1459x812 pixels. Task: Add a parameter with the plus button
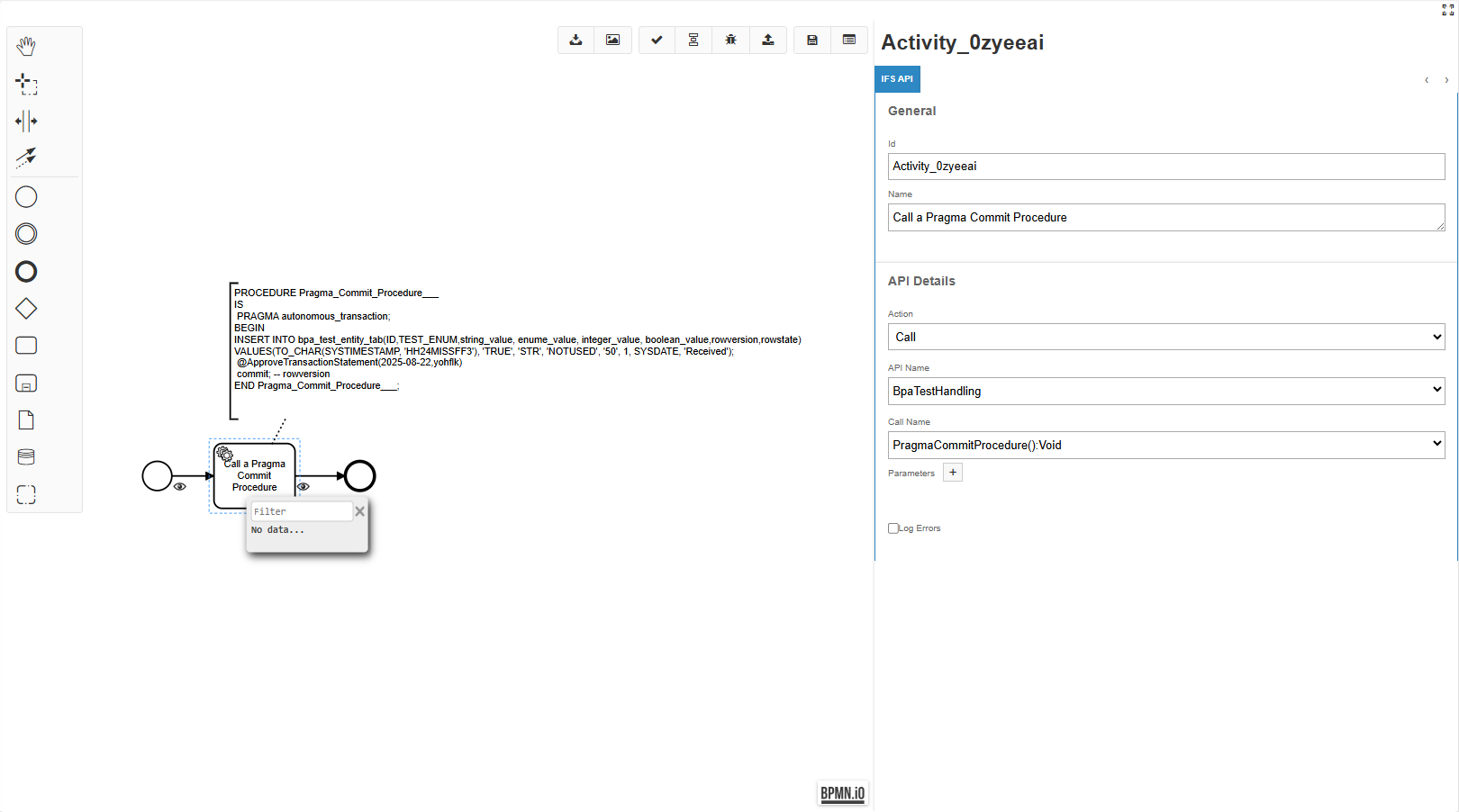[x=953, y=473]
